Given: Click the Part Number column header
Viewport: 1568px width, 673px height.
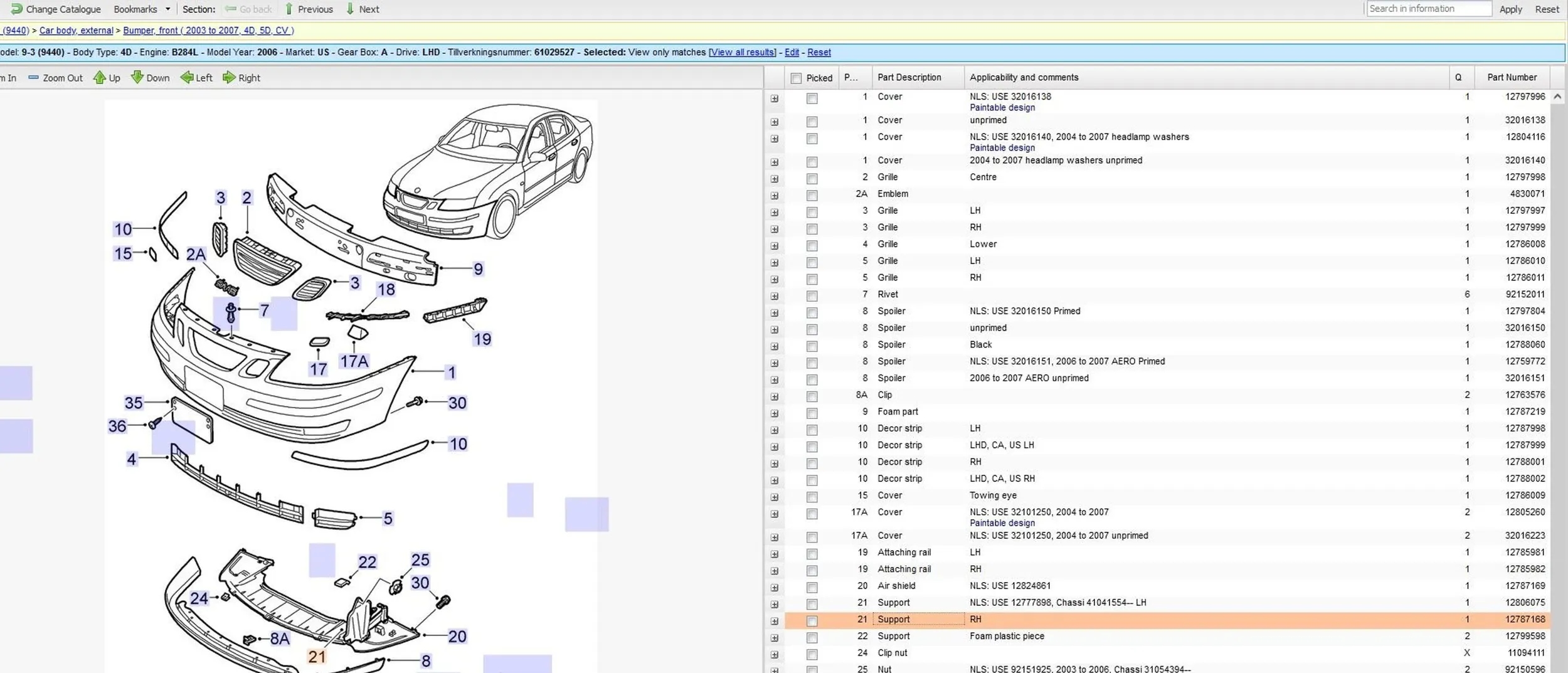Looking at the screenshot, I should point(1512,77).
